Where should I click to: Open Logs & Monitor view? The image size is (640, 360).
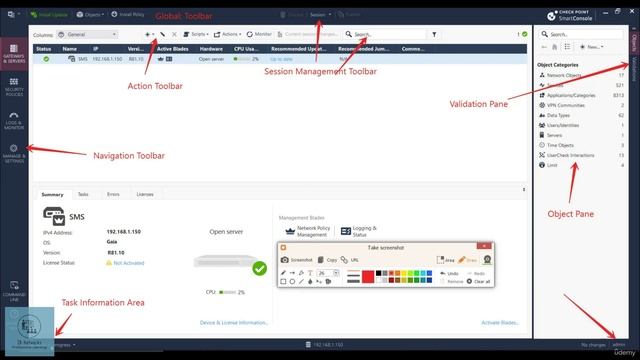(x=14, y=120)
